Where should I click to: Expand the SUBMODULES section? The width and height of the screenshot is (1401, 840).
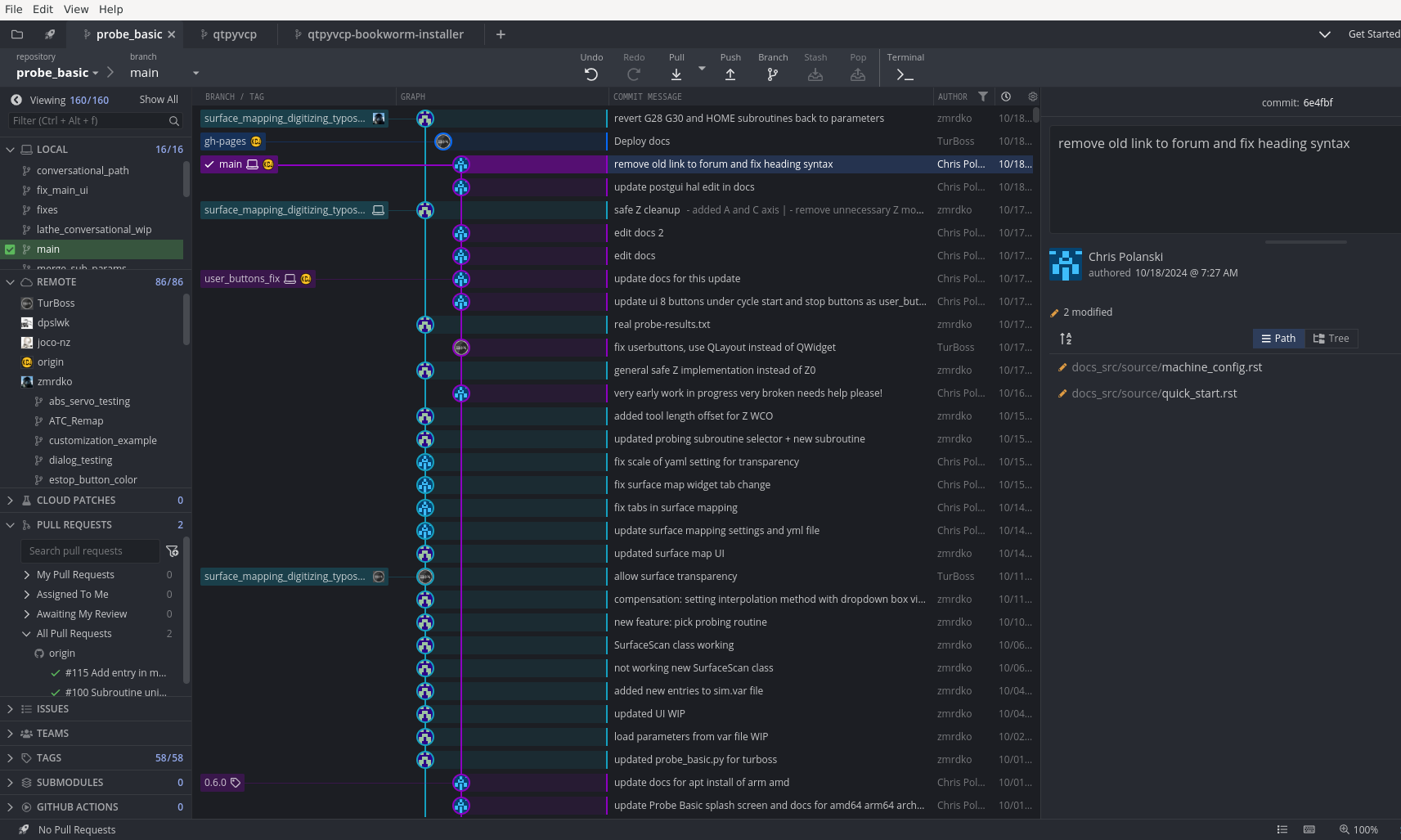[x=10, y=783]
